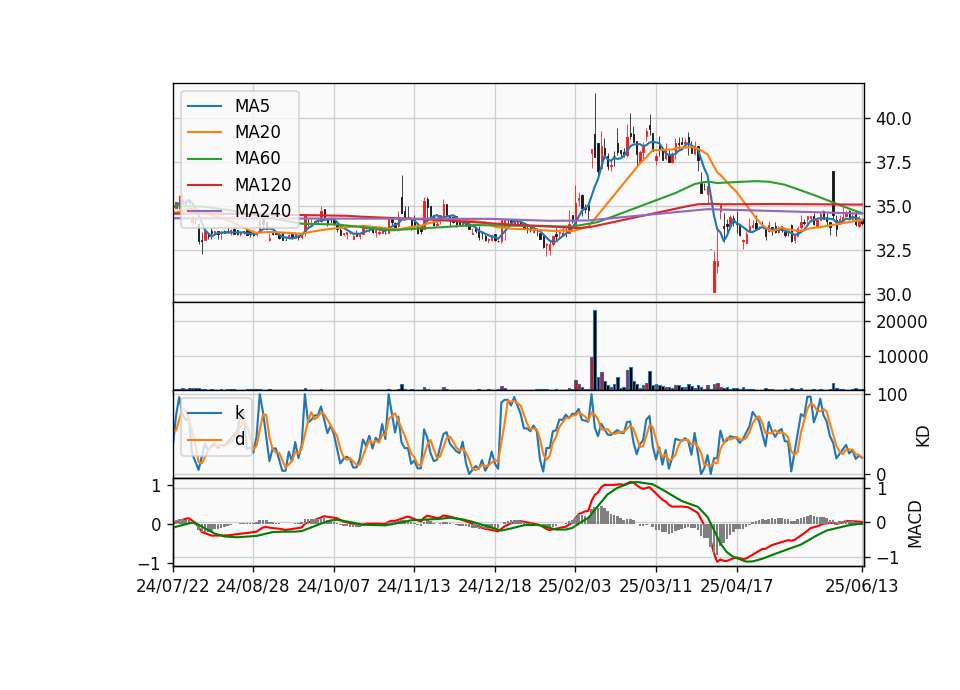The width and height of the screenshot is (960, 690).
Task: Click the k legend label in KD panel
Action: tap(239, 413)
